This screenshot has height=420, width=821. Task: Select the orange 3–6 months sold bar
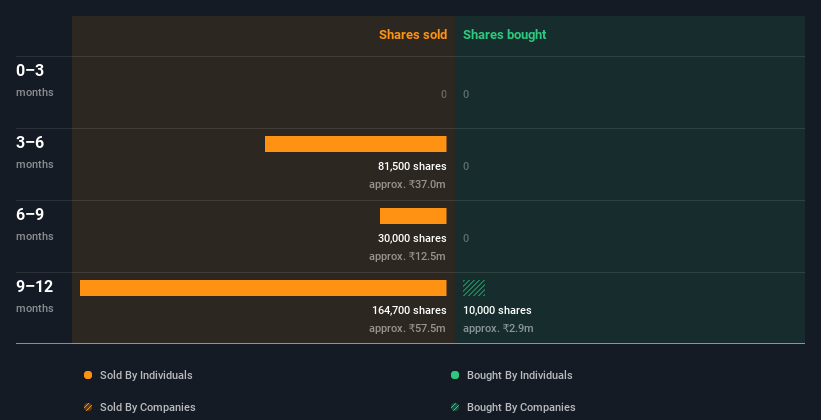point(356,144)
